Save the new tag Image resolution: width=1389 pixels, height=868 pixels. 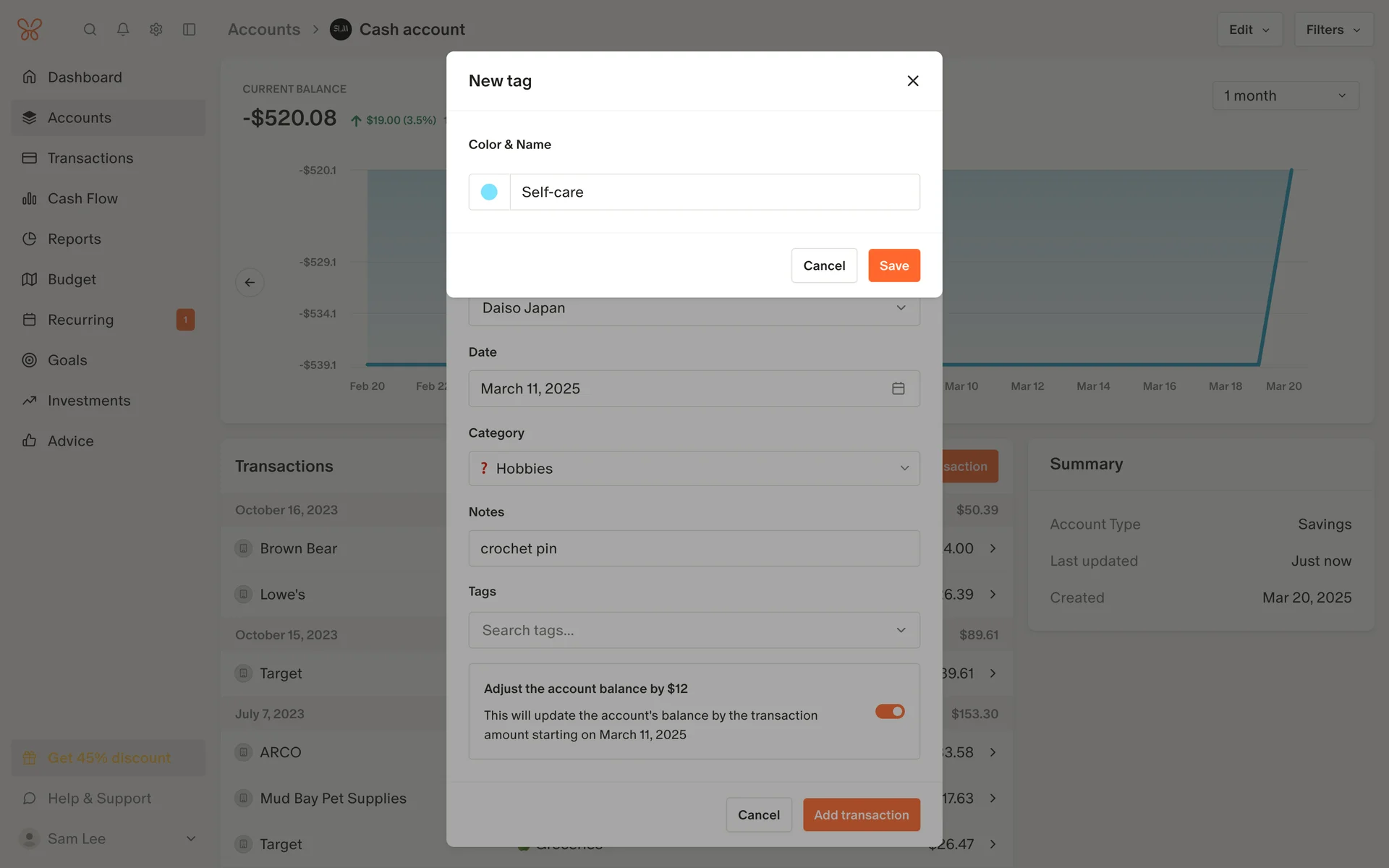[x=893, y=265]
